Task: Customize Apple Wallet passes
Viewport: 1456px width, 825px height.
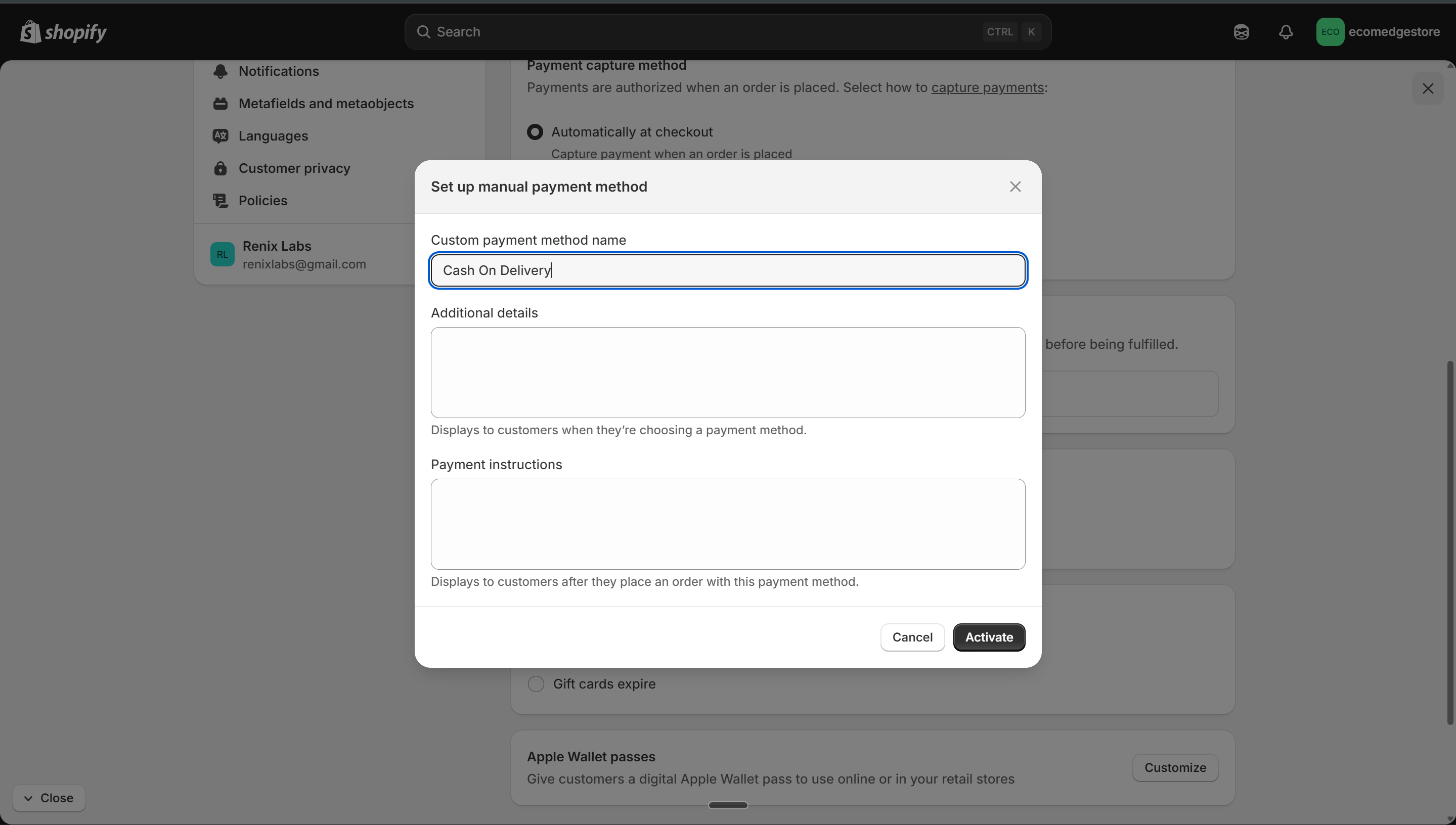Action: pyautogui.click(x=1175, y=767)
